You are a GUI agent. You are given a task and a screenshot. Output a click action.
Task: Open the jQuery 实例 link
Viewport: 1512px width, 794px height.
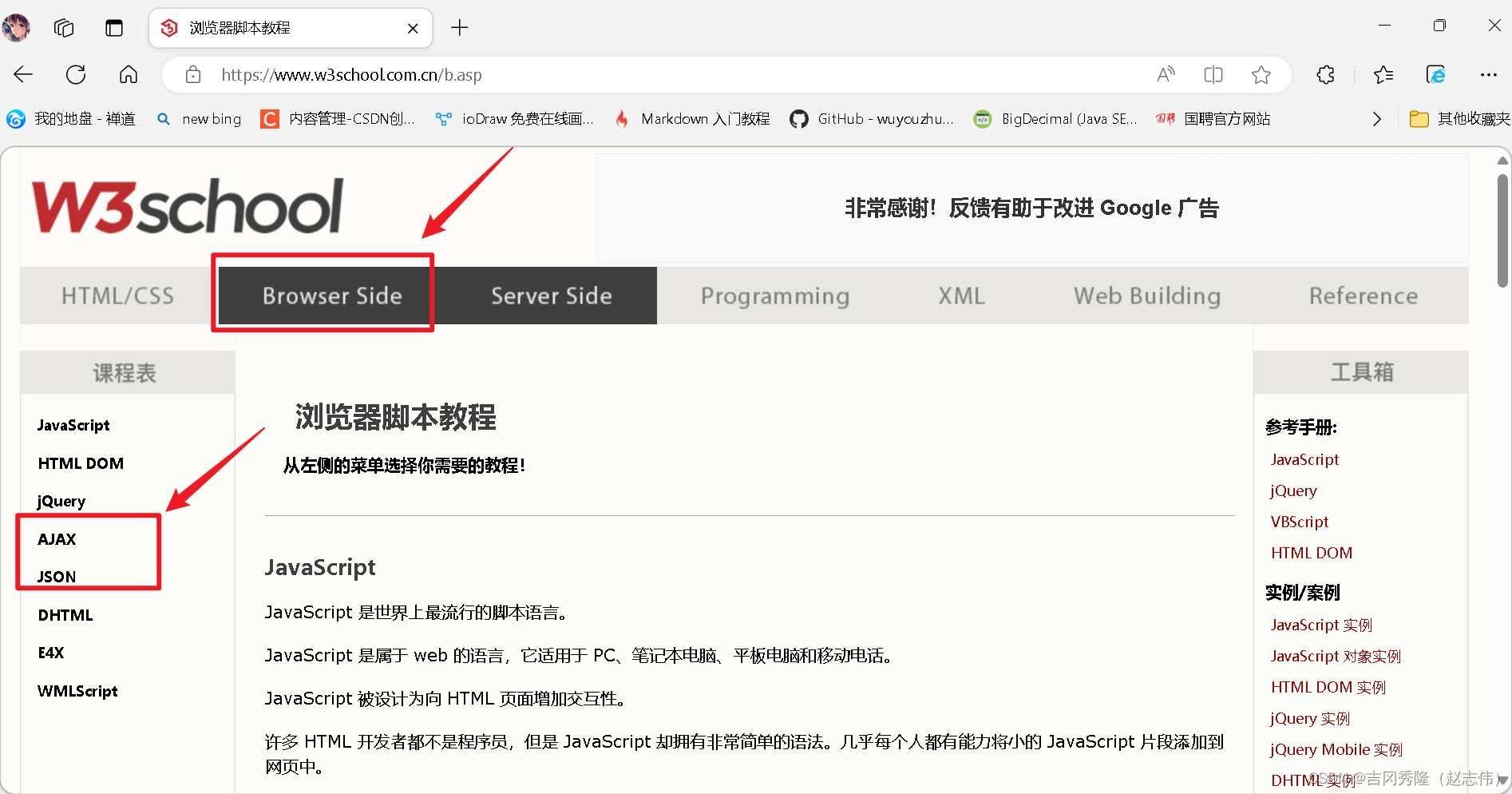(1310, 718)
